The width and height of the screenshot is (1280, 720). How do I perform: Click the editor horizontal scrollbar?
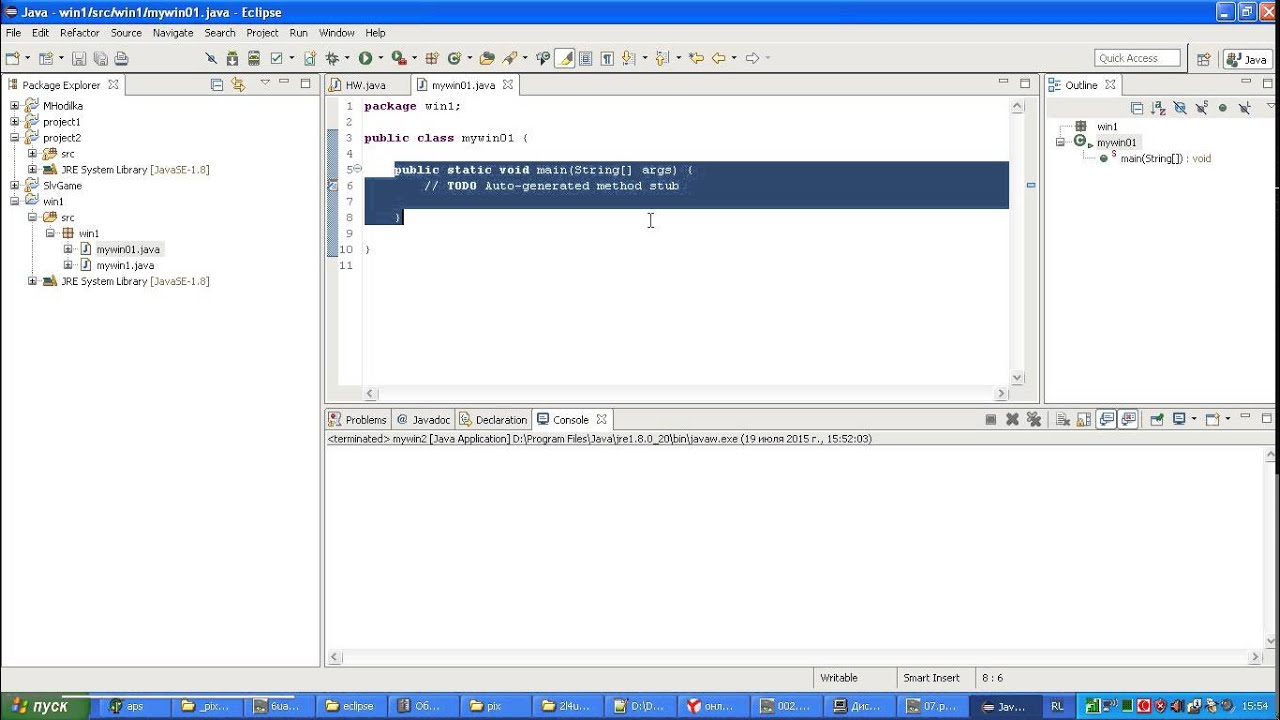(685, 394)
